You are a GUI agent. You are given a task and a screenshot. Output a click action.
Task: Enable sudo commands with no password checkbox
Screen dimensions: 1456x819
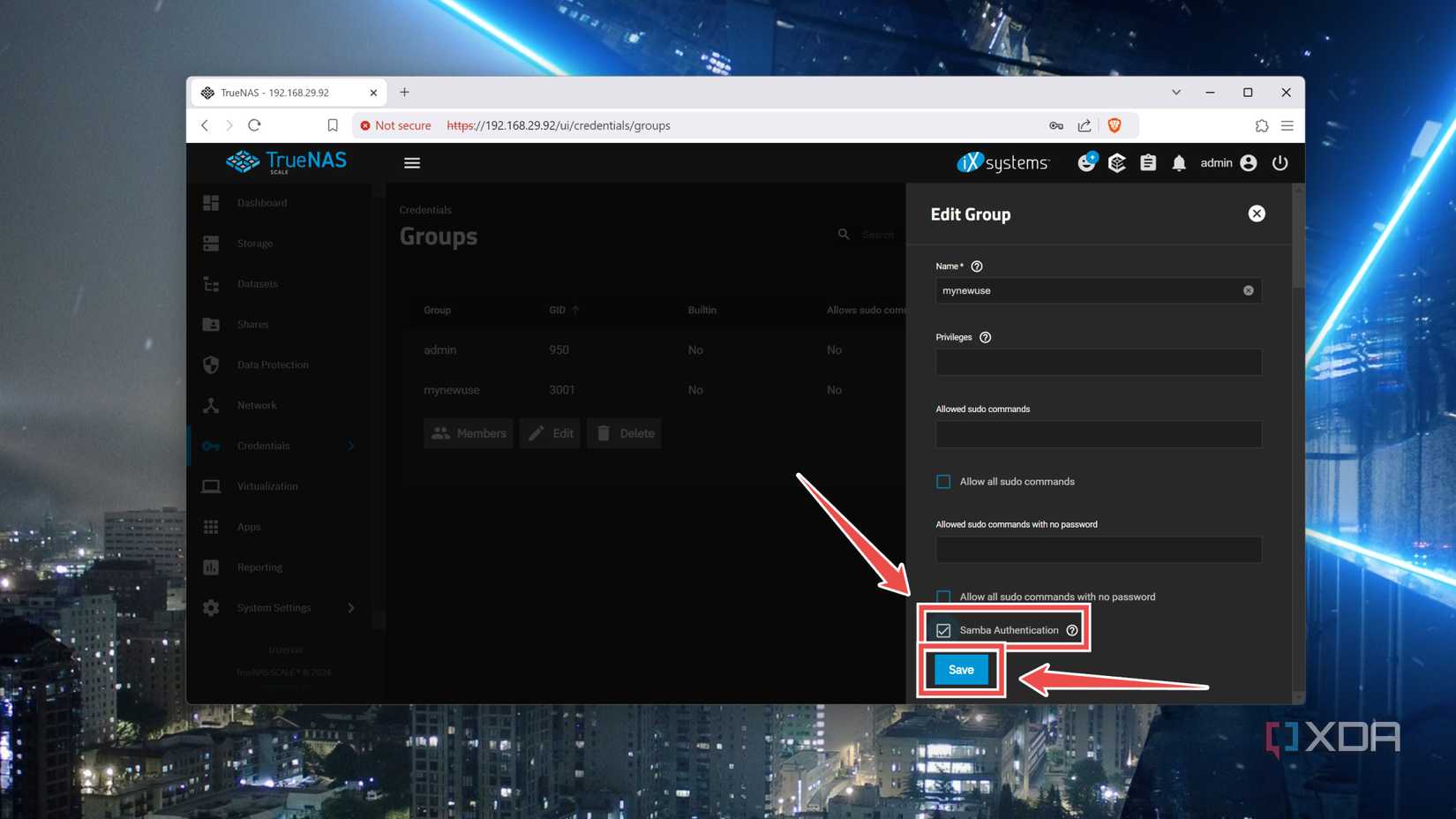[x=943, y=597]
